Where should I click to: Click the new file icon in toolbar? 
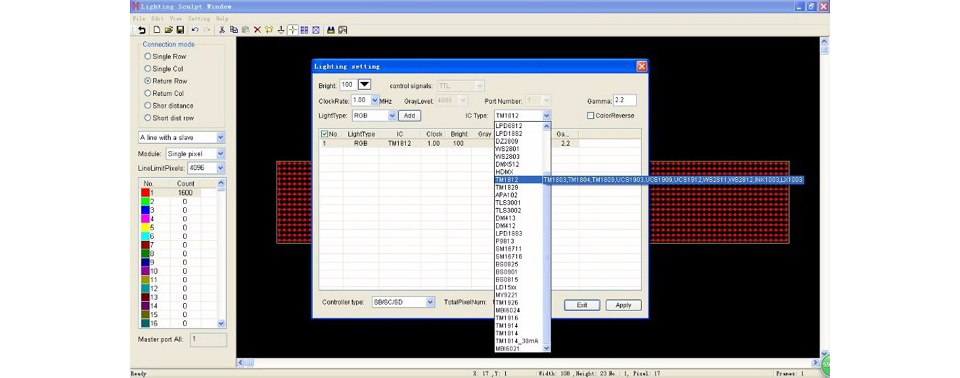pyautogui.click(x=157, y=29)
